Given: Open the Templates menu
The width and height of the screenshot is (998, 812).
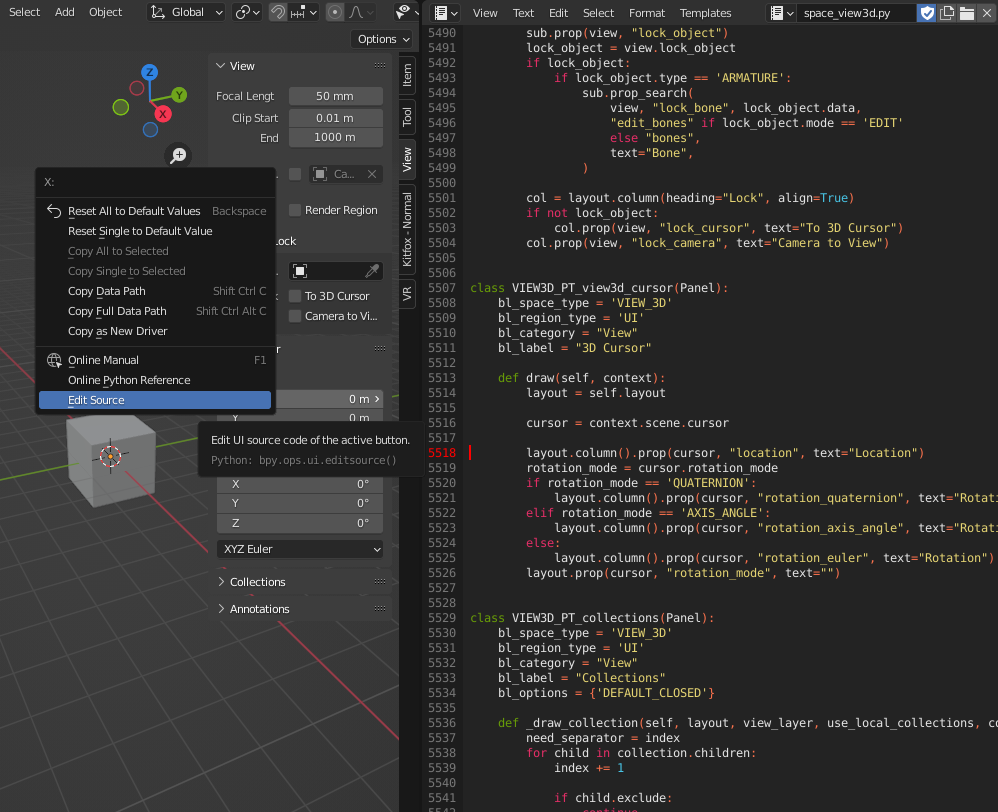Looking at the screenshot, I should (x=705, y=13).
